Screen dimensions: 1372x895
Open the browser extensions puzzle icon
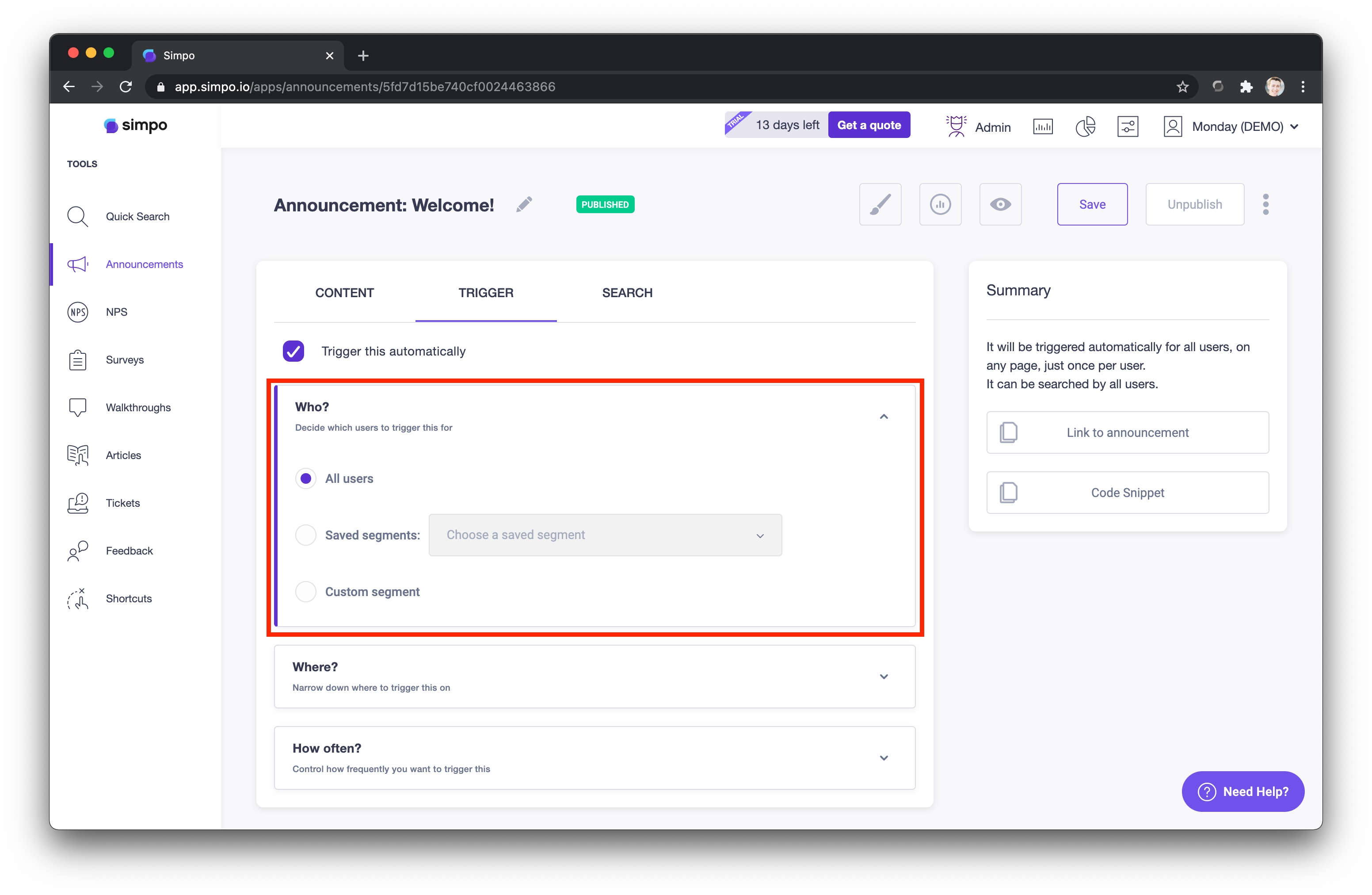[x=1246, y=87]
